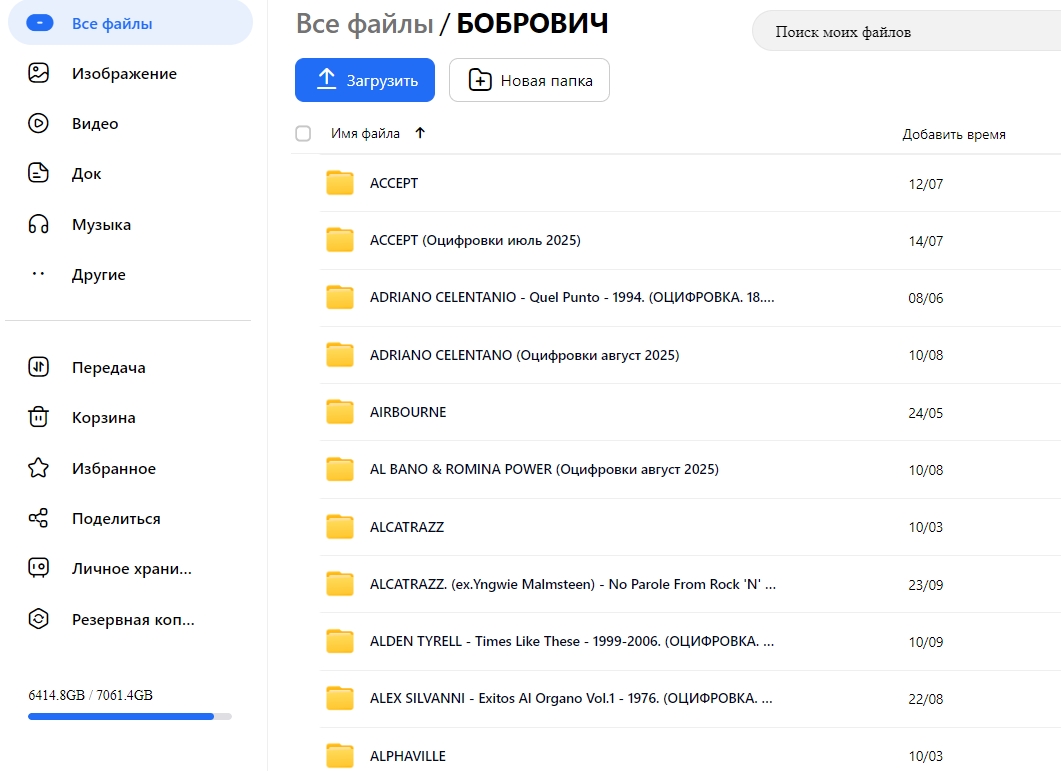Open the Избранное section
Image resolution: width=1061 pixels, height=771 pixels.
coord(114,468)
